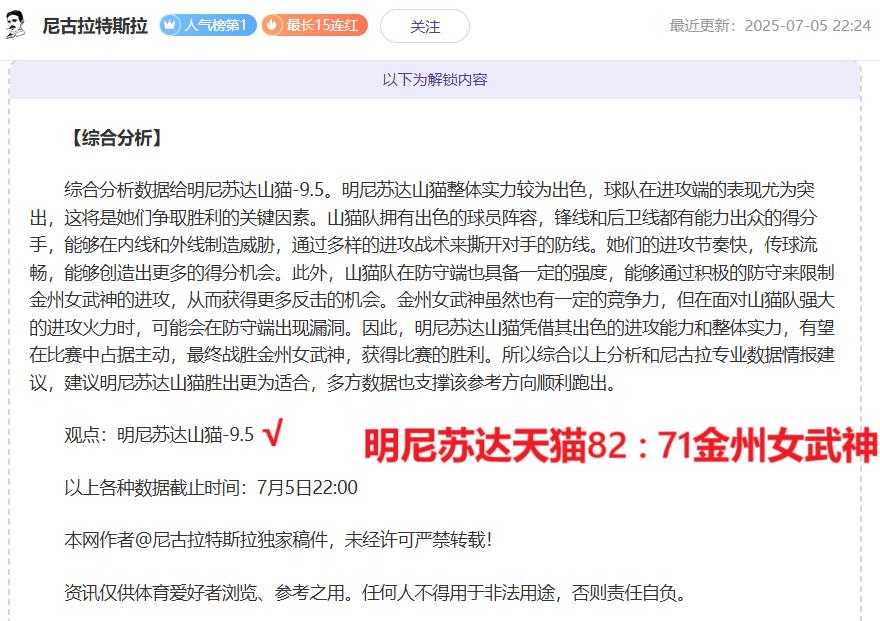This screenshot has width=880, height=621.
Task: Click the line starting 议，建议明尼苏达山猫胜出更为适合
Action: coord(323,383)
